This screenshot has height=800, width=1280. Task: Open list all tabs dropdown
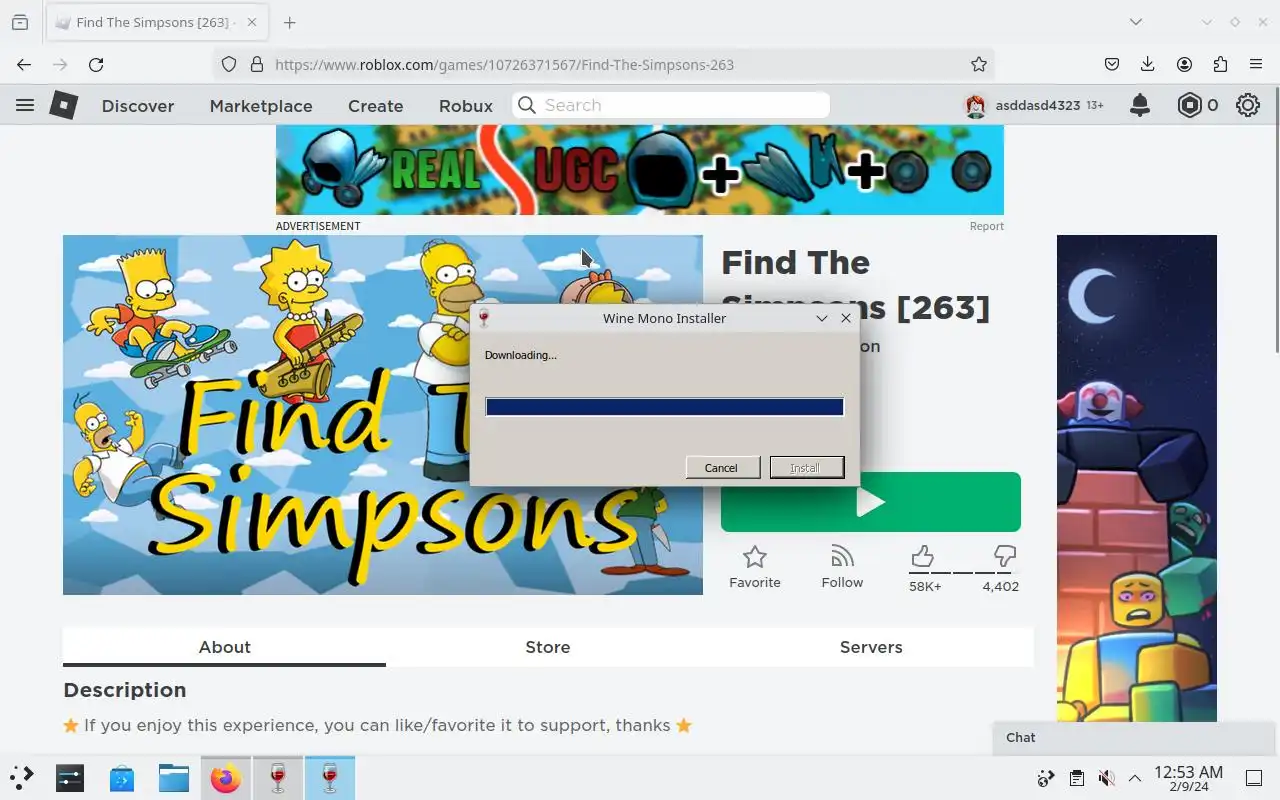pos(1136,22)
